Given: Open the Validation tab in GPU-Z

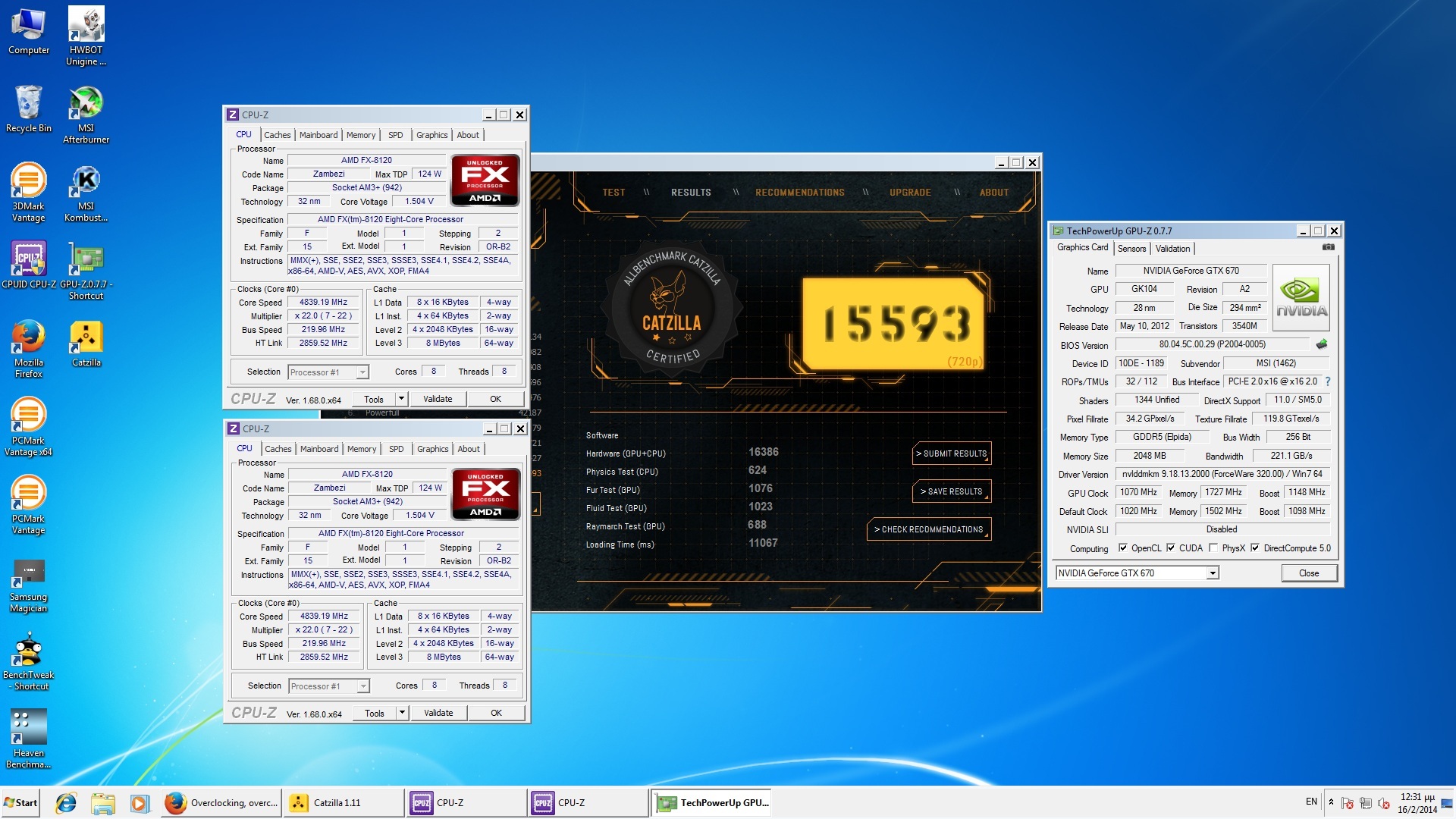Looking at the screenshot, I should click(1172, 249).
